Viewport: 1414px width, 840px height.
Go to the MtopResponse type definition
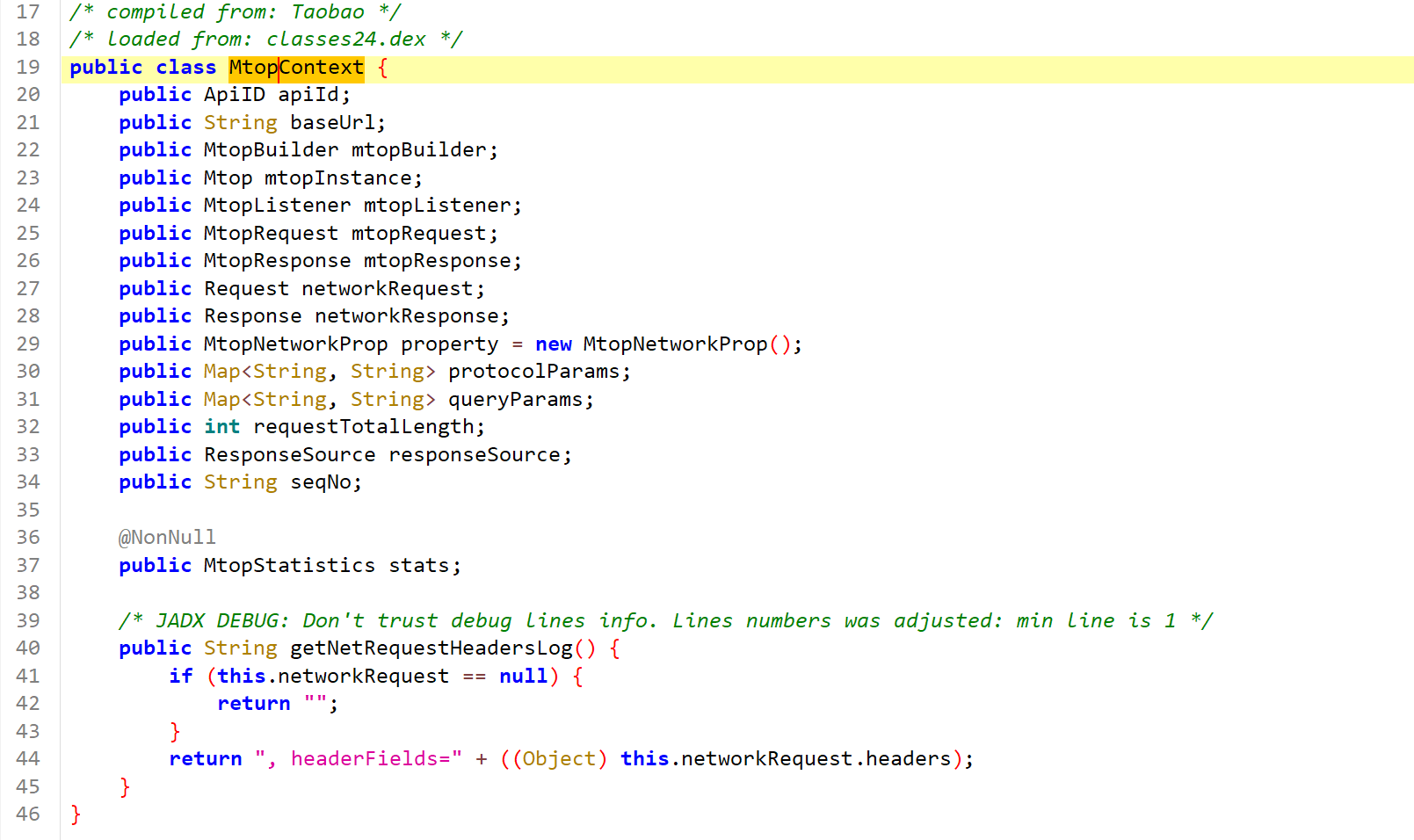(277, 261)
